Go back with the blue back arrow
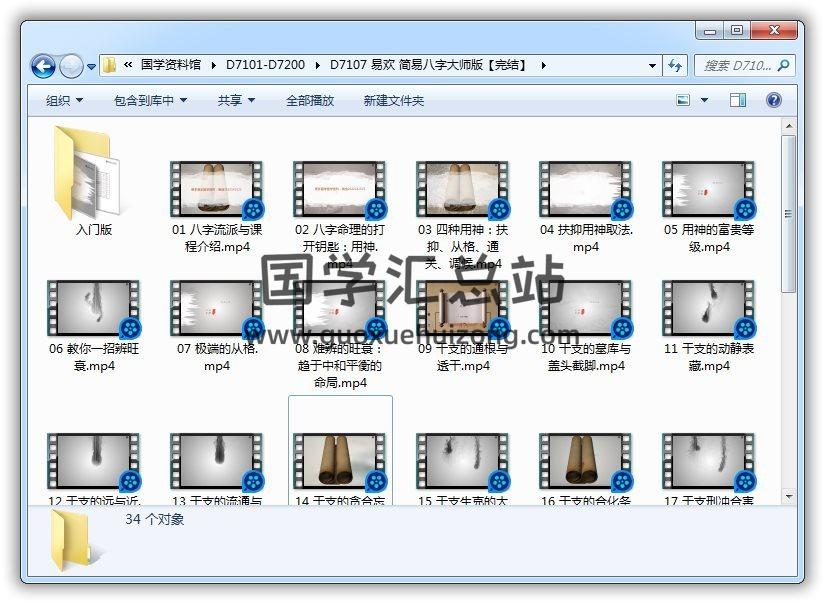 [43, 66]
